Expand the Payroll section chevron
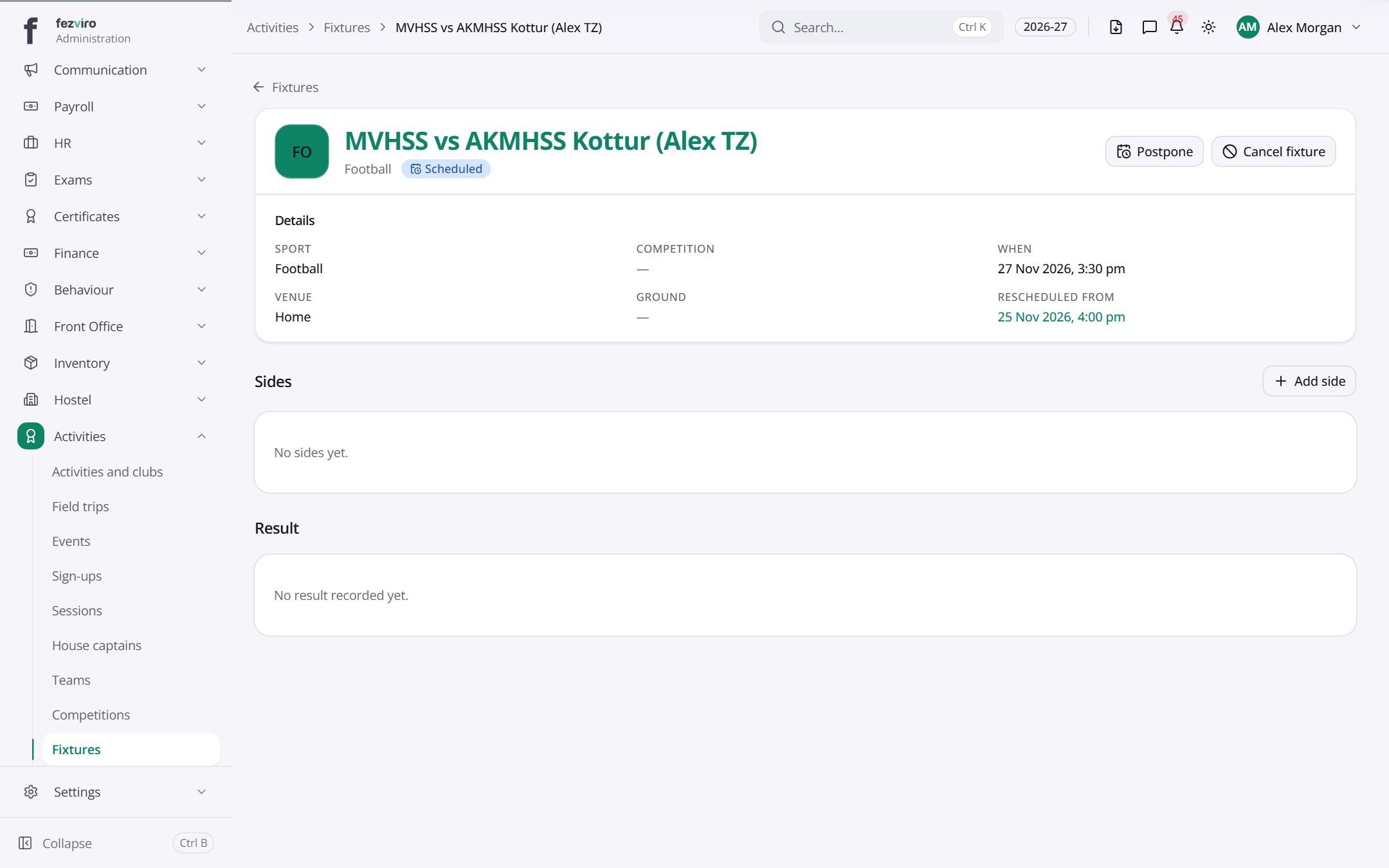Image resolution: width=1389 pixels, height=868 pixels. click(x=201, y=106)
